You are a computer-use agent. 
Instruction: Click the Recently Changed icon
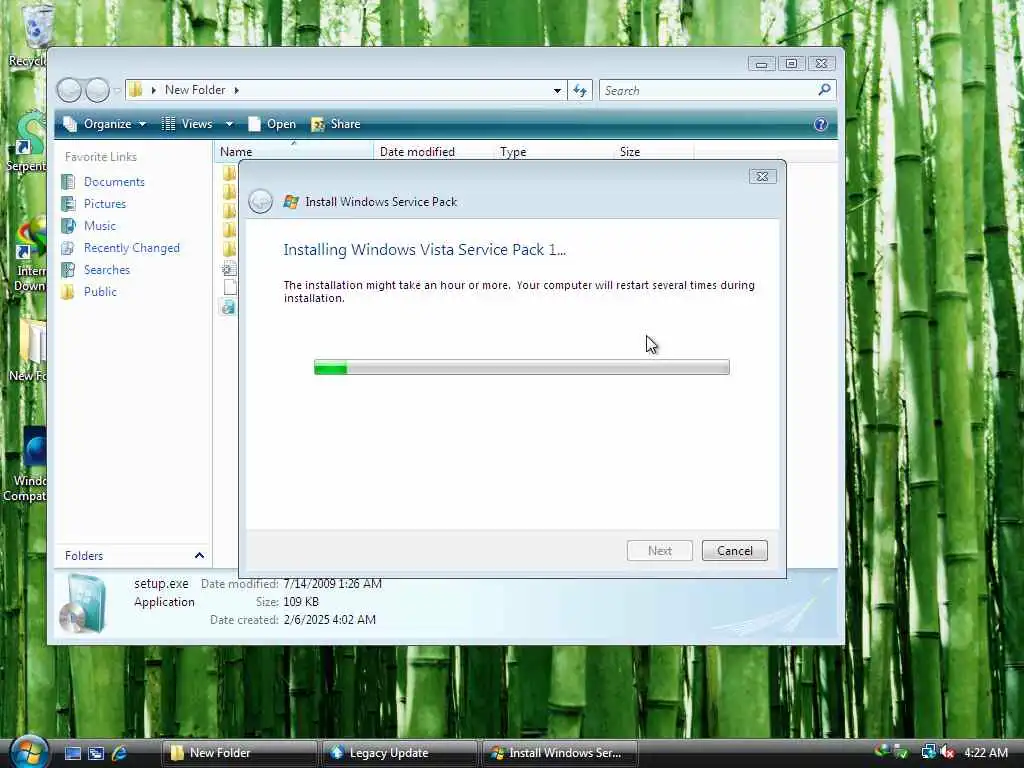(68, 248)
